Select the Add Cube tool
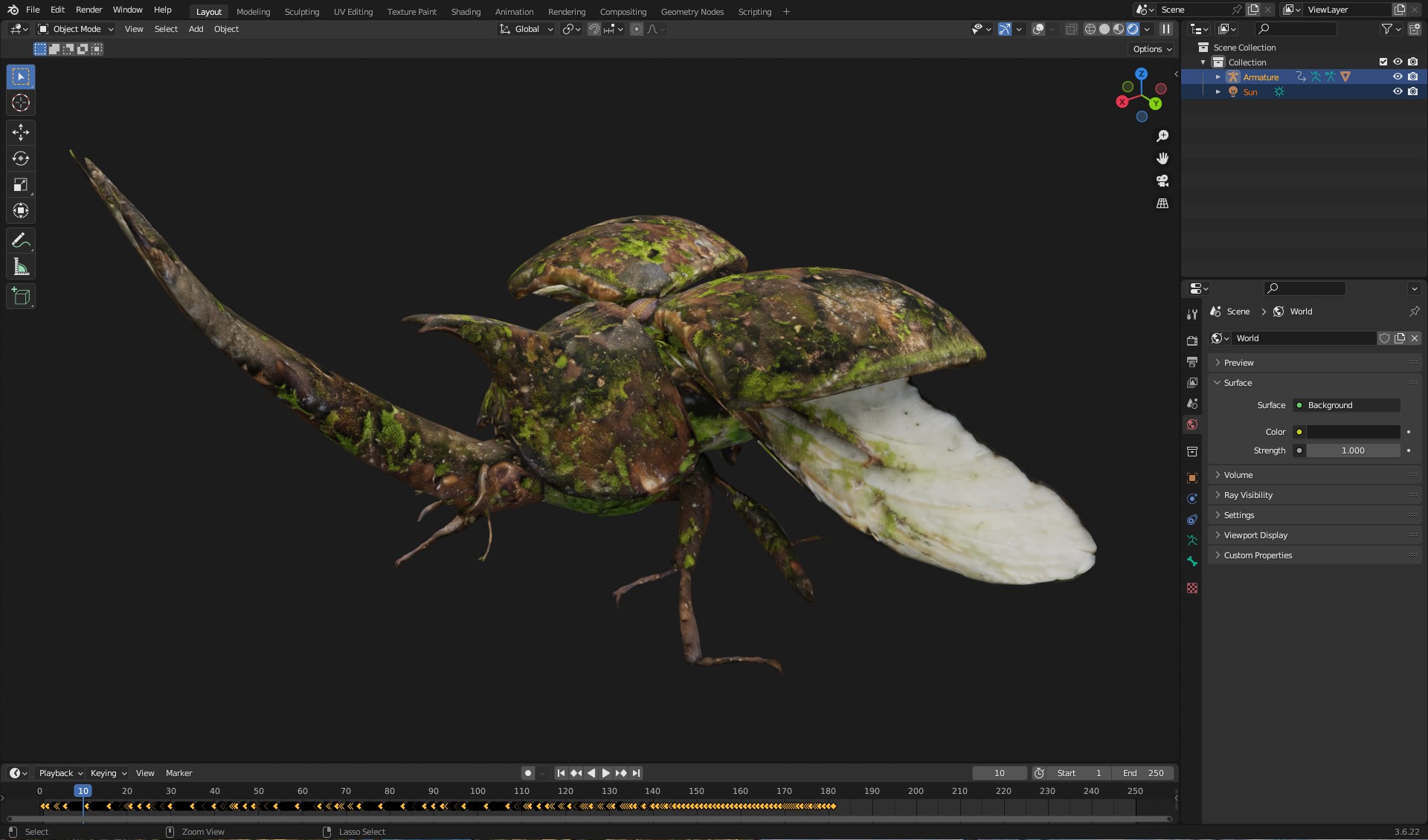 tap(21, 297)
